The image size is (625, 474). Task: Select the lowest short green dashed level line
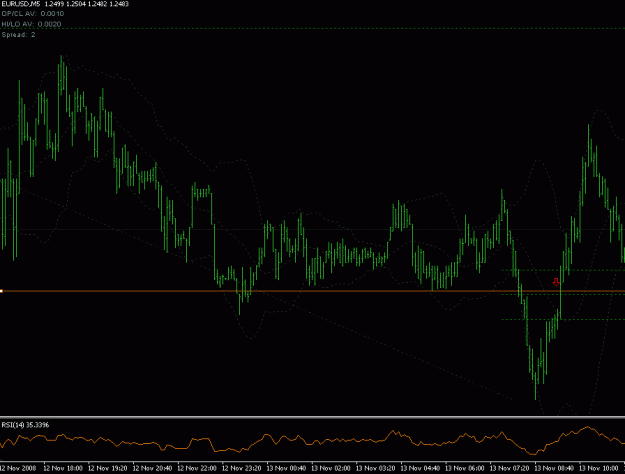pos(563,319)
